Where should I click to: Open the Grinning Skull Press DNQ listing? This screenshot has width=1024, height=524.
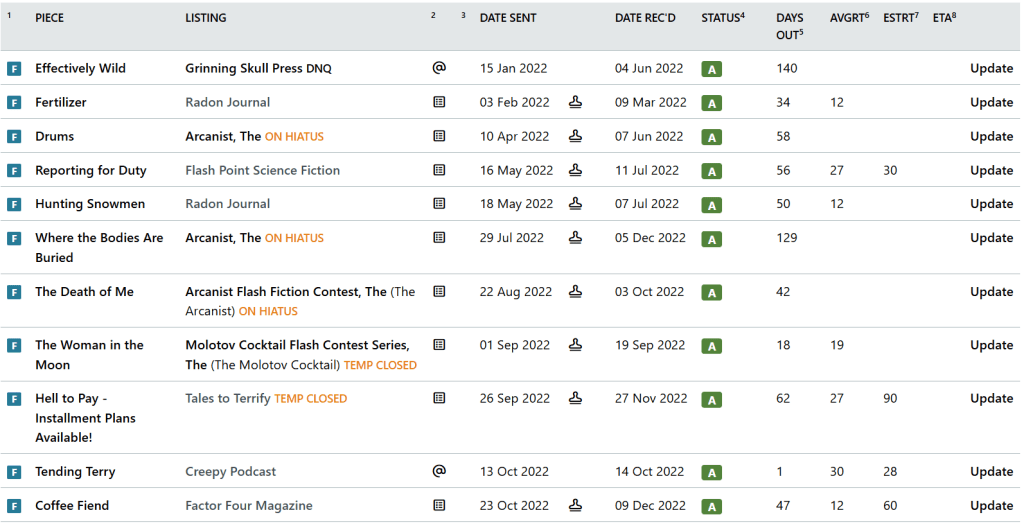pyautogui.click(x=258, y=69)
